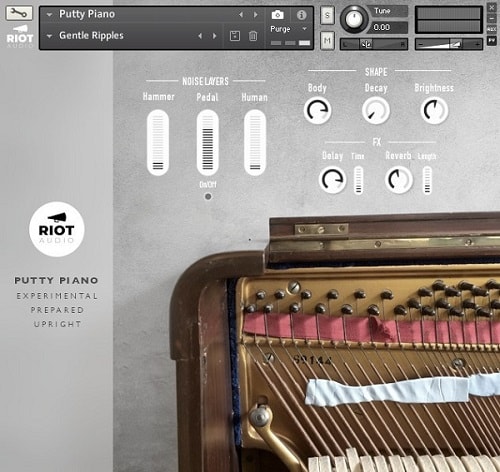
Task: Toggle the Mute M button
Action: [x=327, y=41]
